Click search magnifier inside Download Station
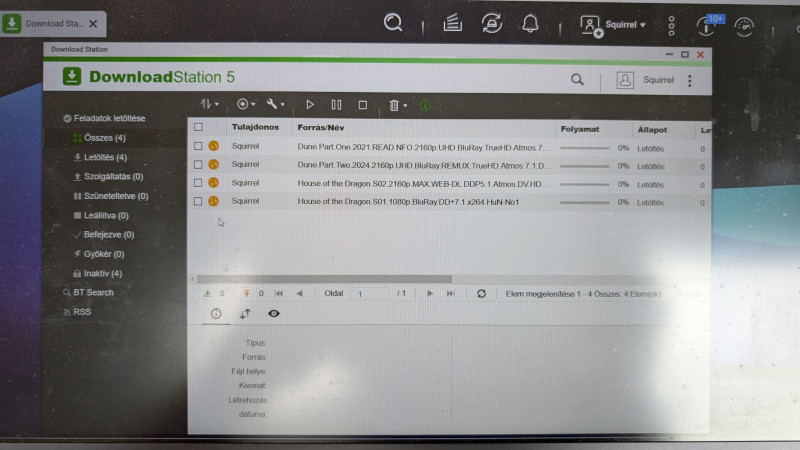This screenshot has width=800, height=450. (577, 80)
